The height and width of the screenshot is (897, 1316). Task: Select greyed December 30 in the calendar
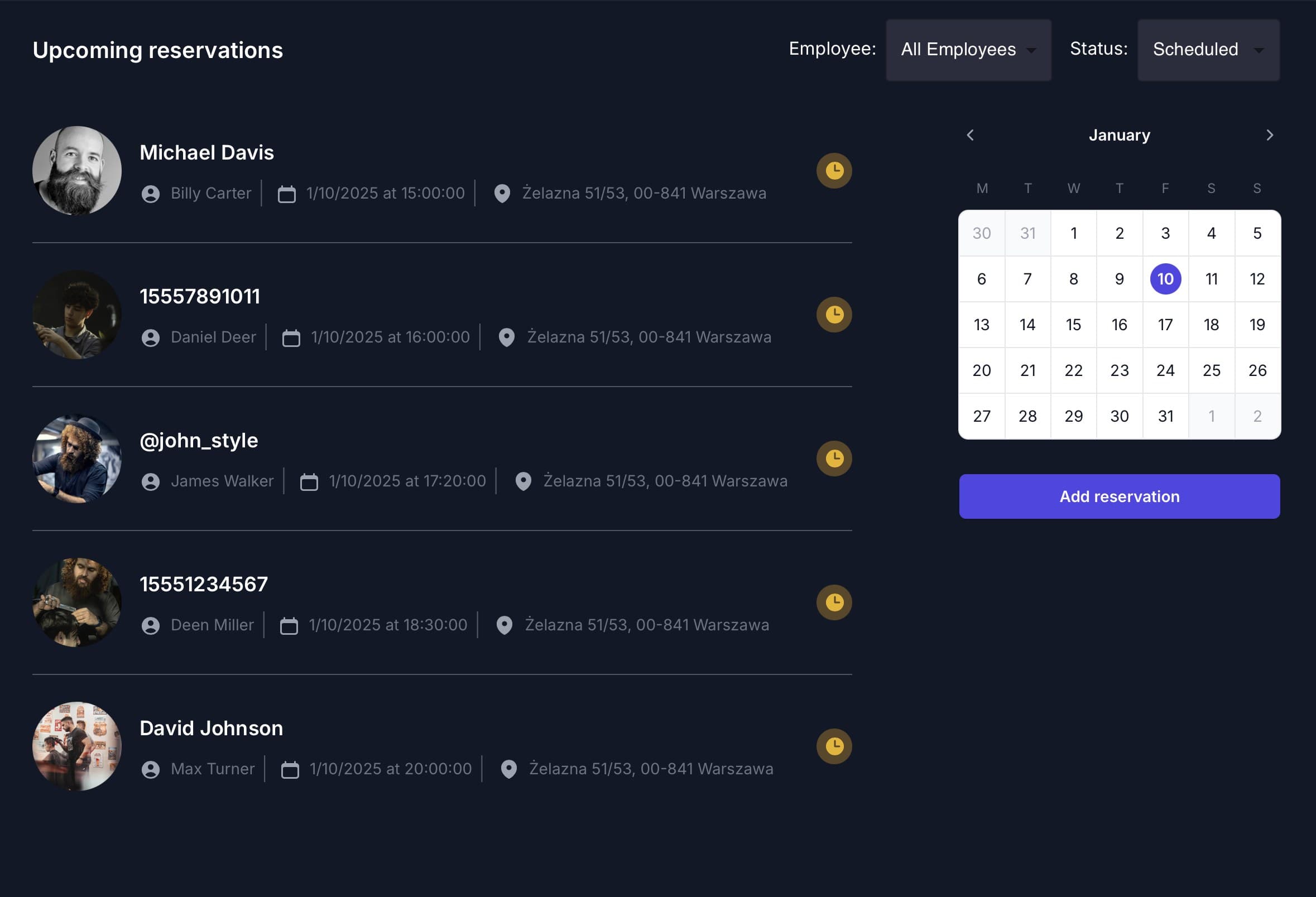[981, 233]
